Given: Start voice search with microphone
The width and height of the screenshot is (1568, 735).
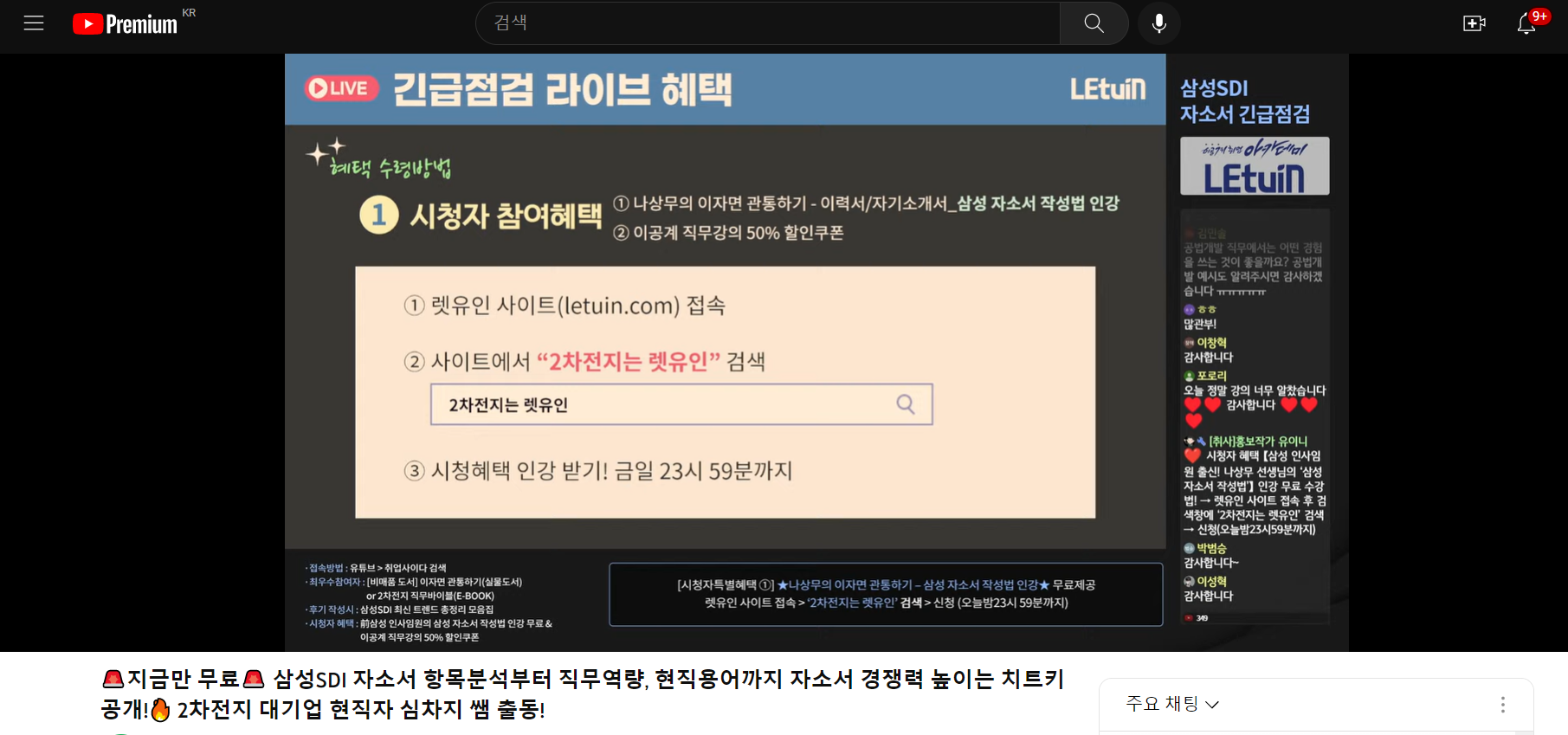Looking at the screenshot, I should 1159,23.
